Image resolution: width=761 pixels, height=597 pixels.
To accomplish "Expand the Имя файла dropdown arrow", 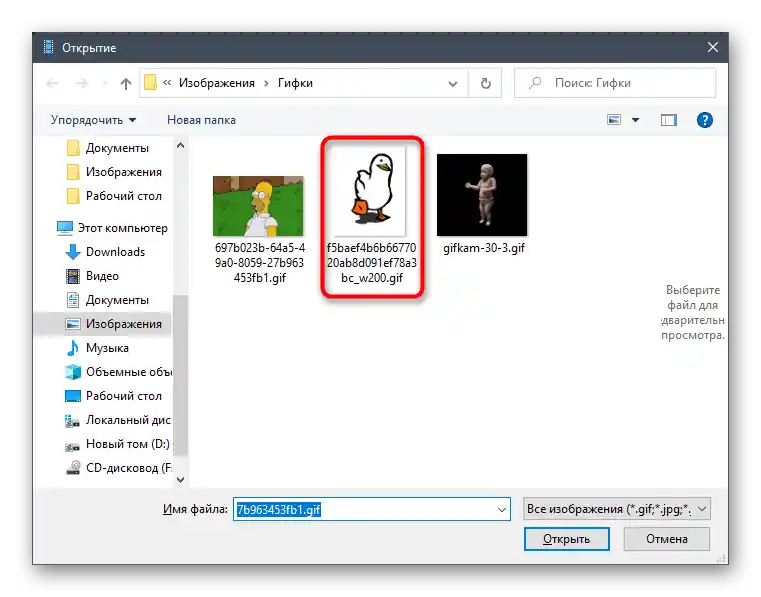I will pyautogui.click(x=502, y=510).
